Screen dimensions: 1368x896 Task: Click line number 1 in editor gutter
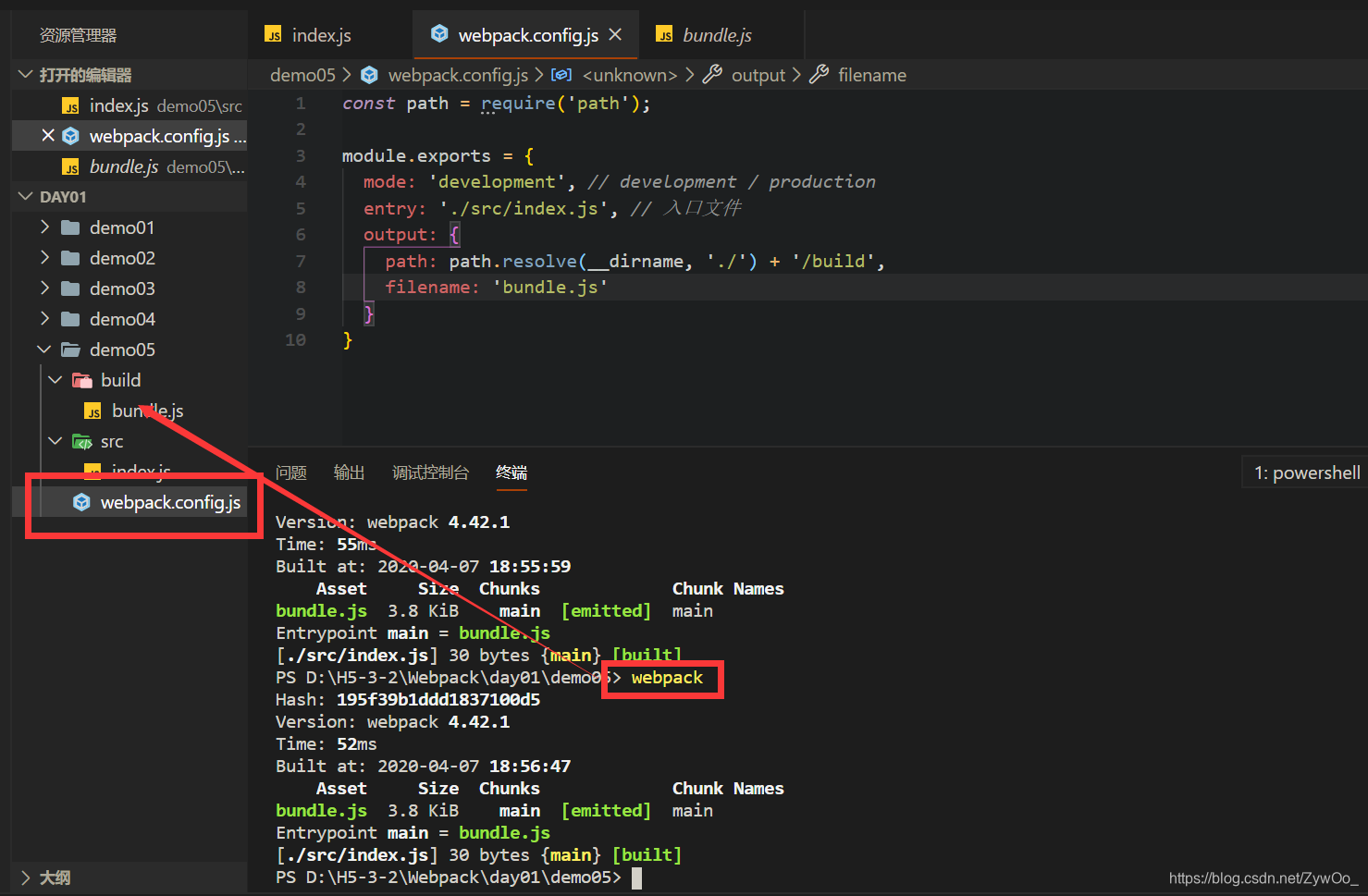coord(301,103)
